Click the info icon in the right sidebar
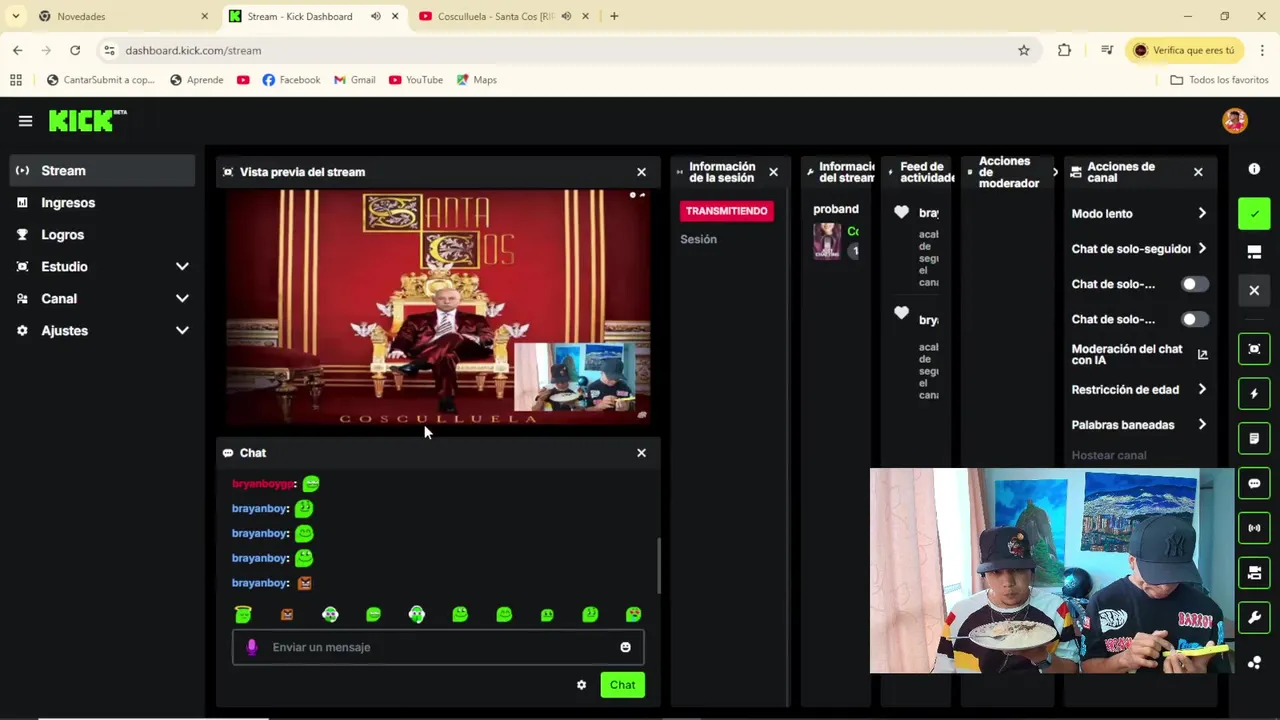The height and width of the screenshot is (720, 1280). click(1254, 169)
